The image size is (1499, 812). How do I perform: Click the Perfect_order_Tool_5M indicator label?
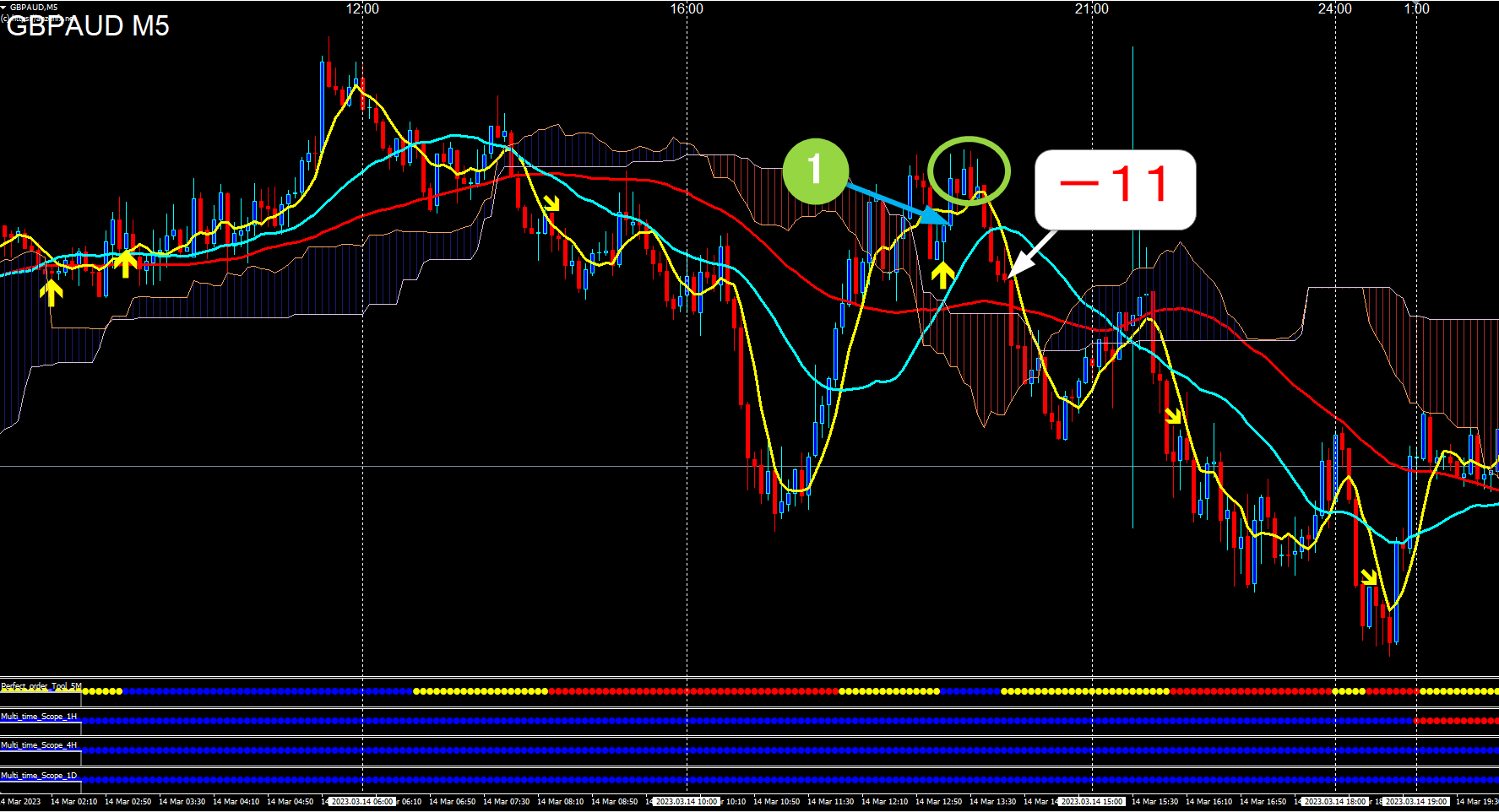(x=41, y=686)
